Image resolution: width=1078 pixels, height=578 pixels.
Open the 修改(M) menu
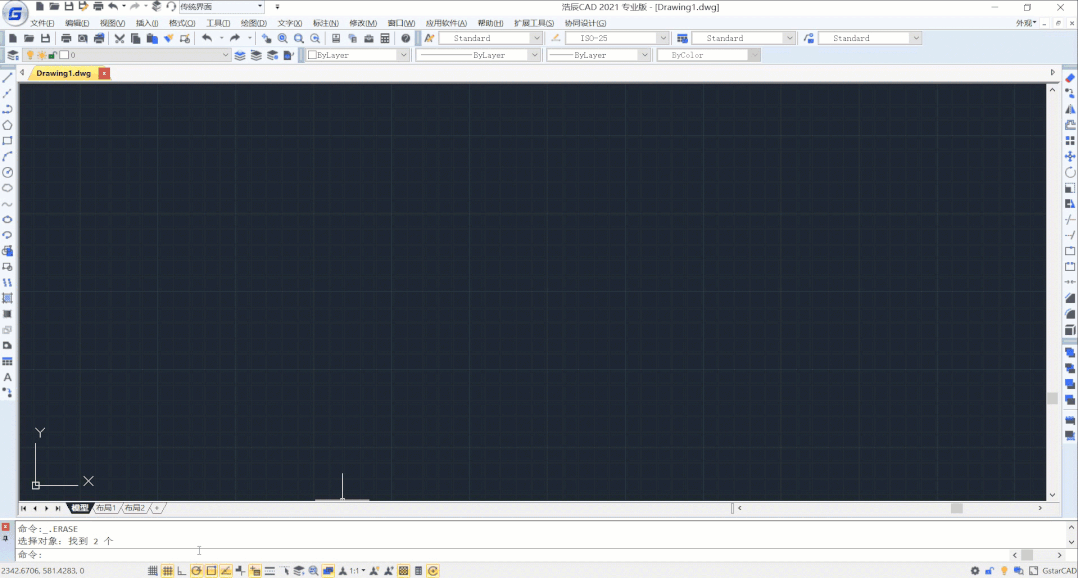coord(363,23)
